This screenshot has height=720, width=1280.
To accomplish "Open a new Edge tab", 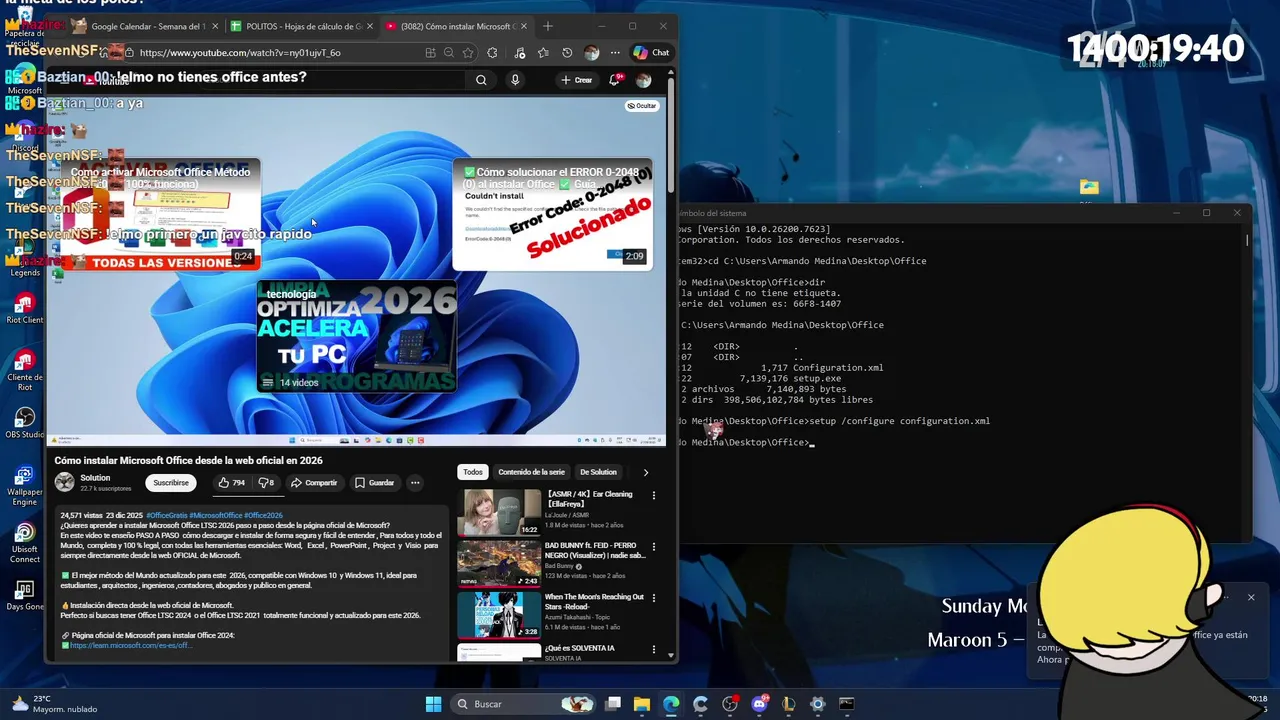I will coord(547,26).
